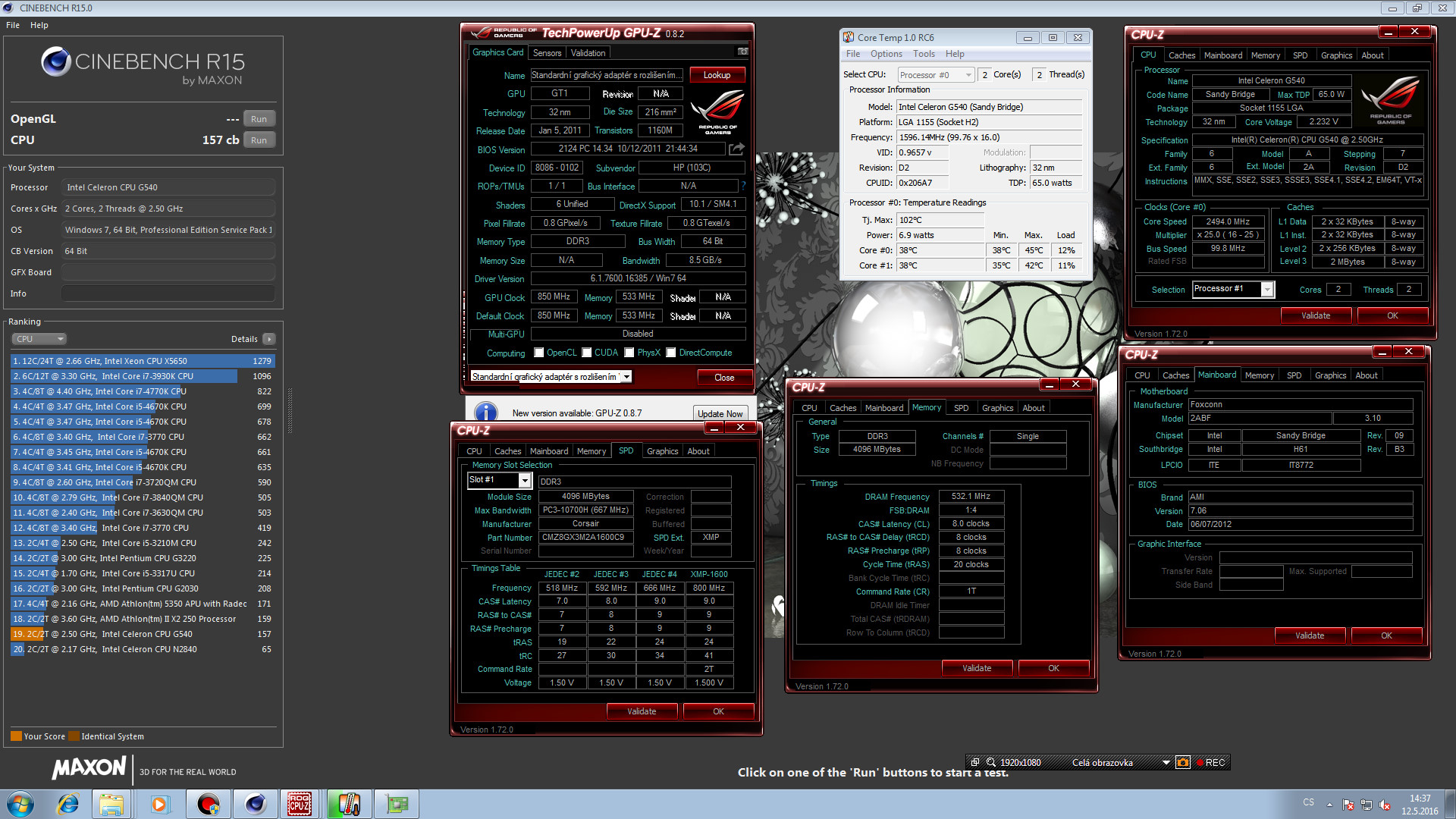The height and width of the screenshot is (819, 1456).
Task: Click the Cinebench Info input field
Action: tap(168, 293)
